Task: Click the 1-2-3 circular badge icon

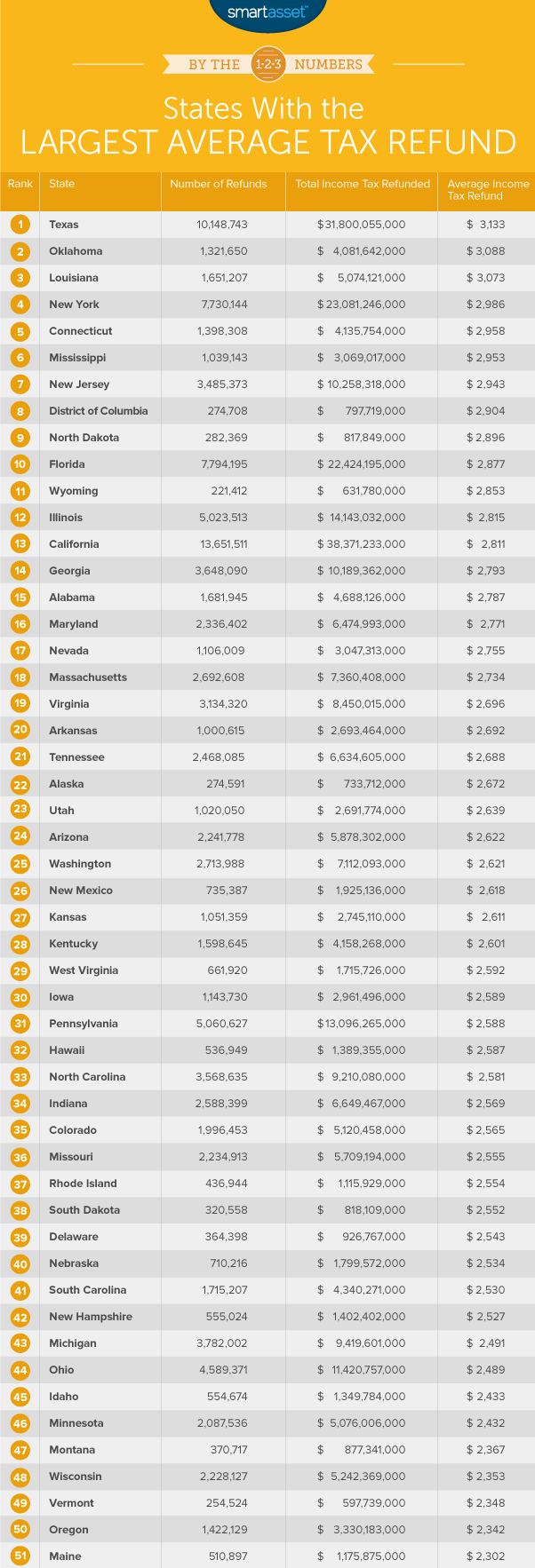Action: [x=268, y=64]
